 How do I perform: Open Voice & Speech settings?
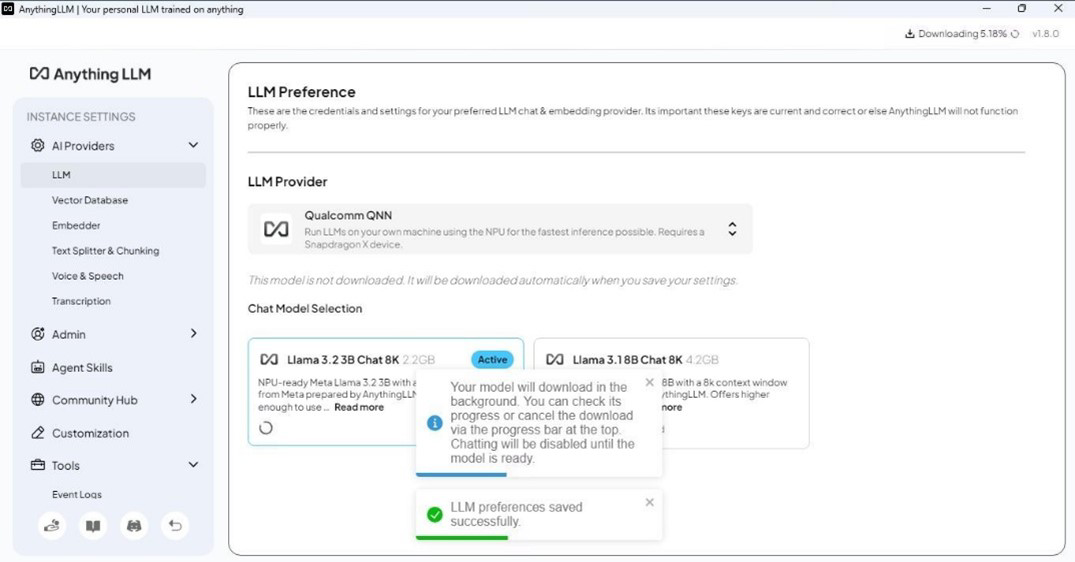click(88, 276)
